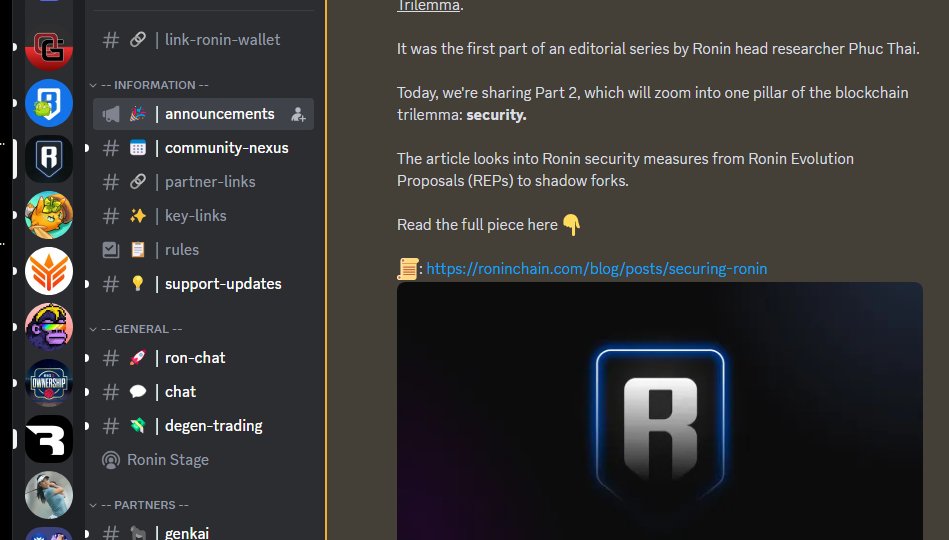This screenshot has width=949, height=540.
Task: Open the rules channel
Action: 203,249
